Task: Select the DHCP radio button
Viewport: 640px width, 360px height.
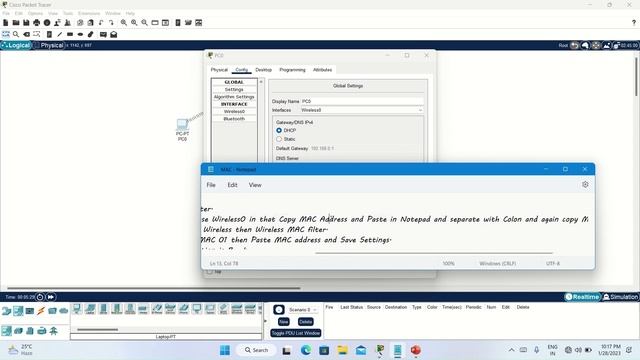Action: click(279, 130)
